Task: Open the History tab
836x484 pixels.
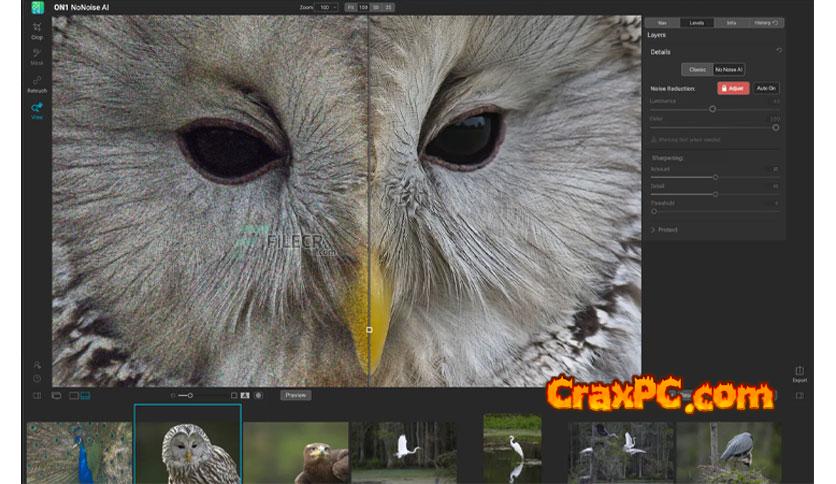Action: (x=765, y=22)
